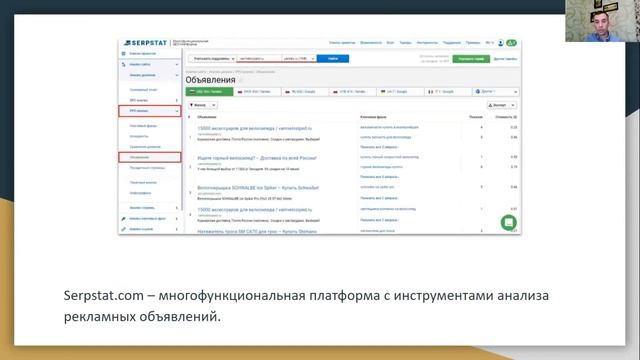
Task: Select the domain comparison sidebar item
Action: click(145, 147)
